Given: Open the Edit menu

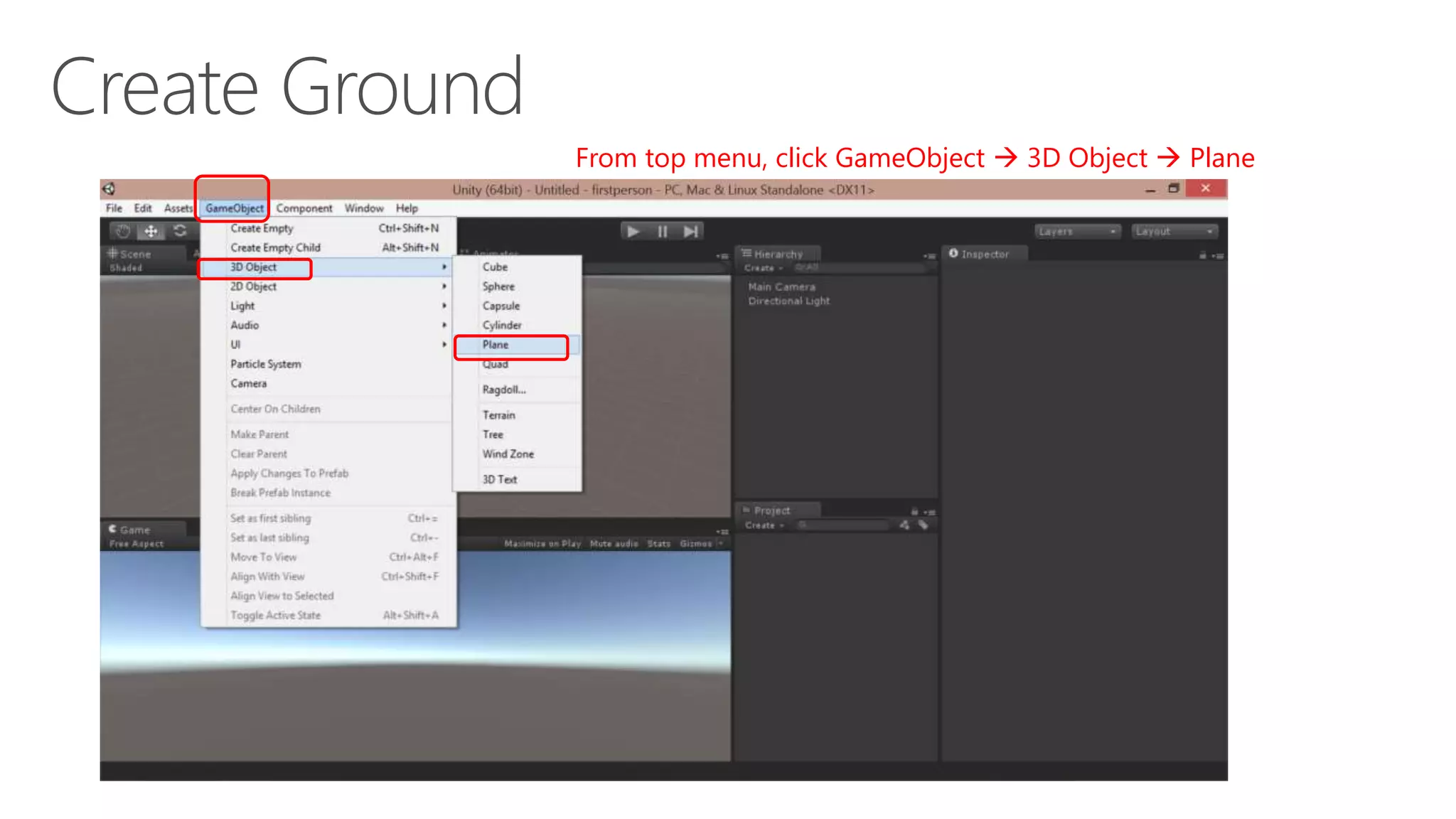Looking at the screenshot, I should [143, 208].
